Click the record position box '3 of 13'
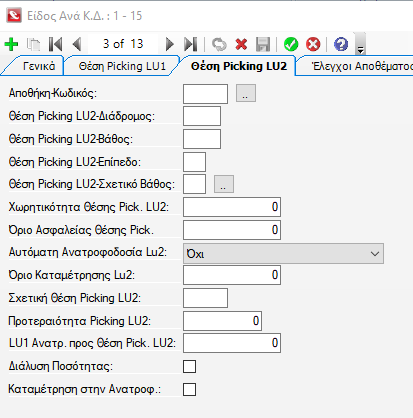 point(123,44)
